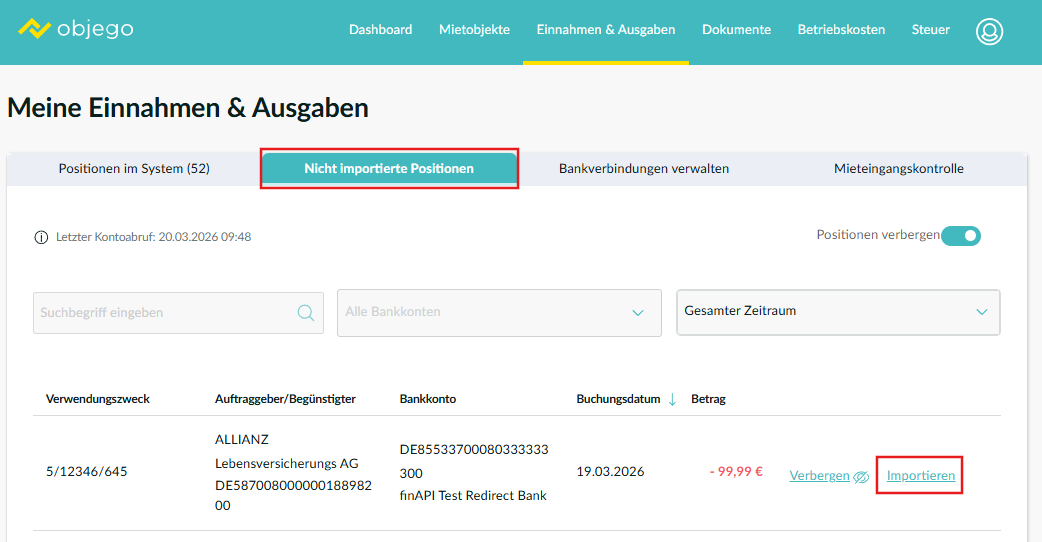Open the Mieteingangskontrolle tab
The width and height of the screenshot is (1042, 542).
[x=898, y=169]
